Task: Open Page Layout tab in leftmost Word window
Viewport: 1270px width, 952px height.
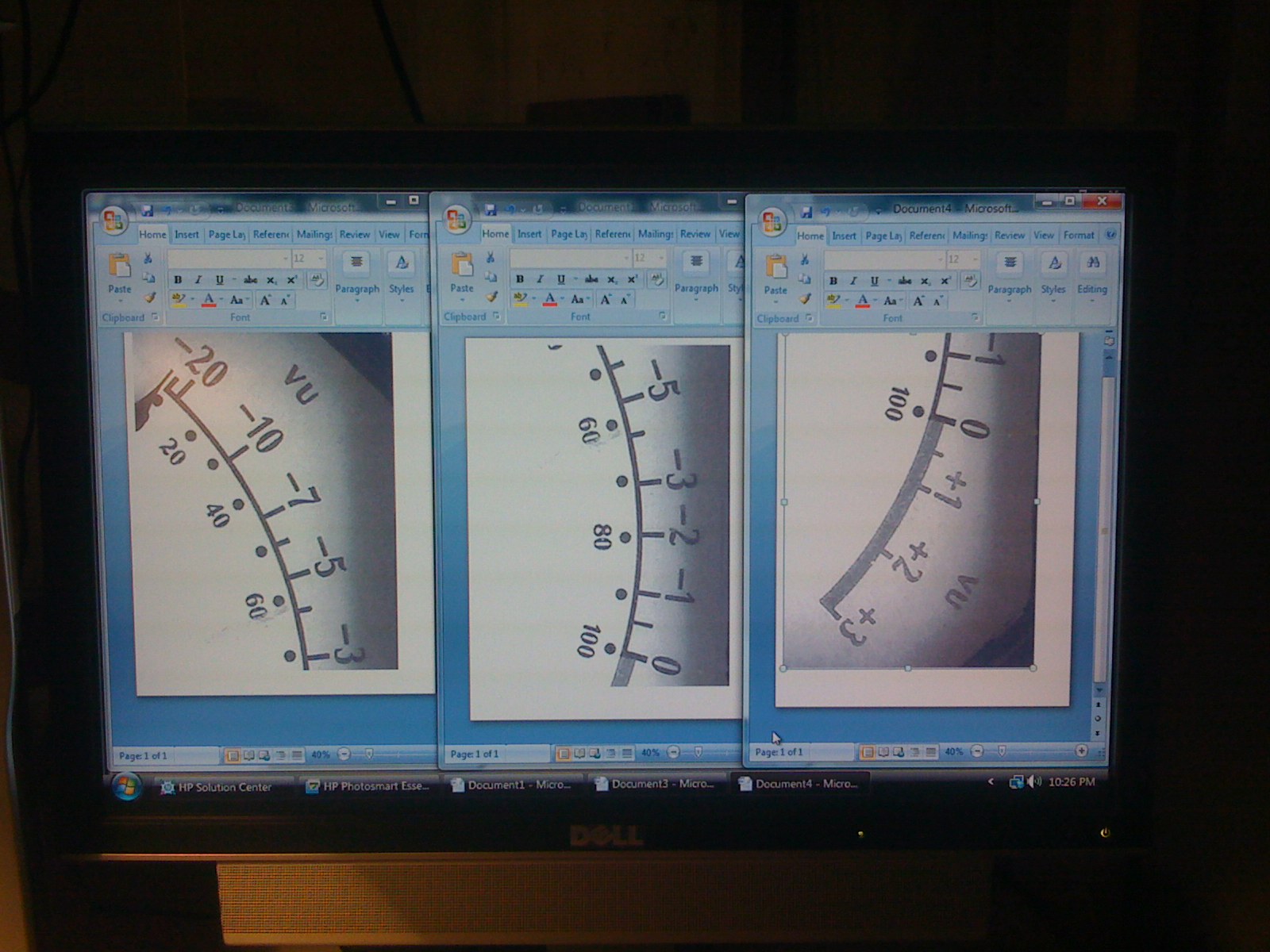Action: (x=227, y=234)
